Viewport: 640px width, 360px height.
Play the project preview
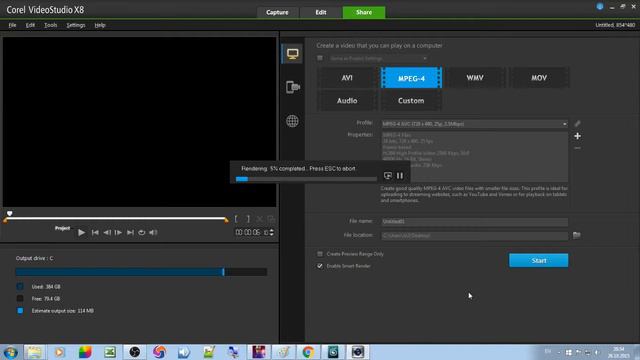81,232
